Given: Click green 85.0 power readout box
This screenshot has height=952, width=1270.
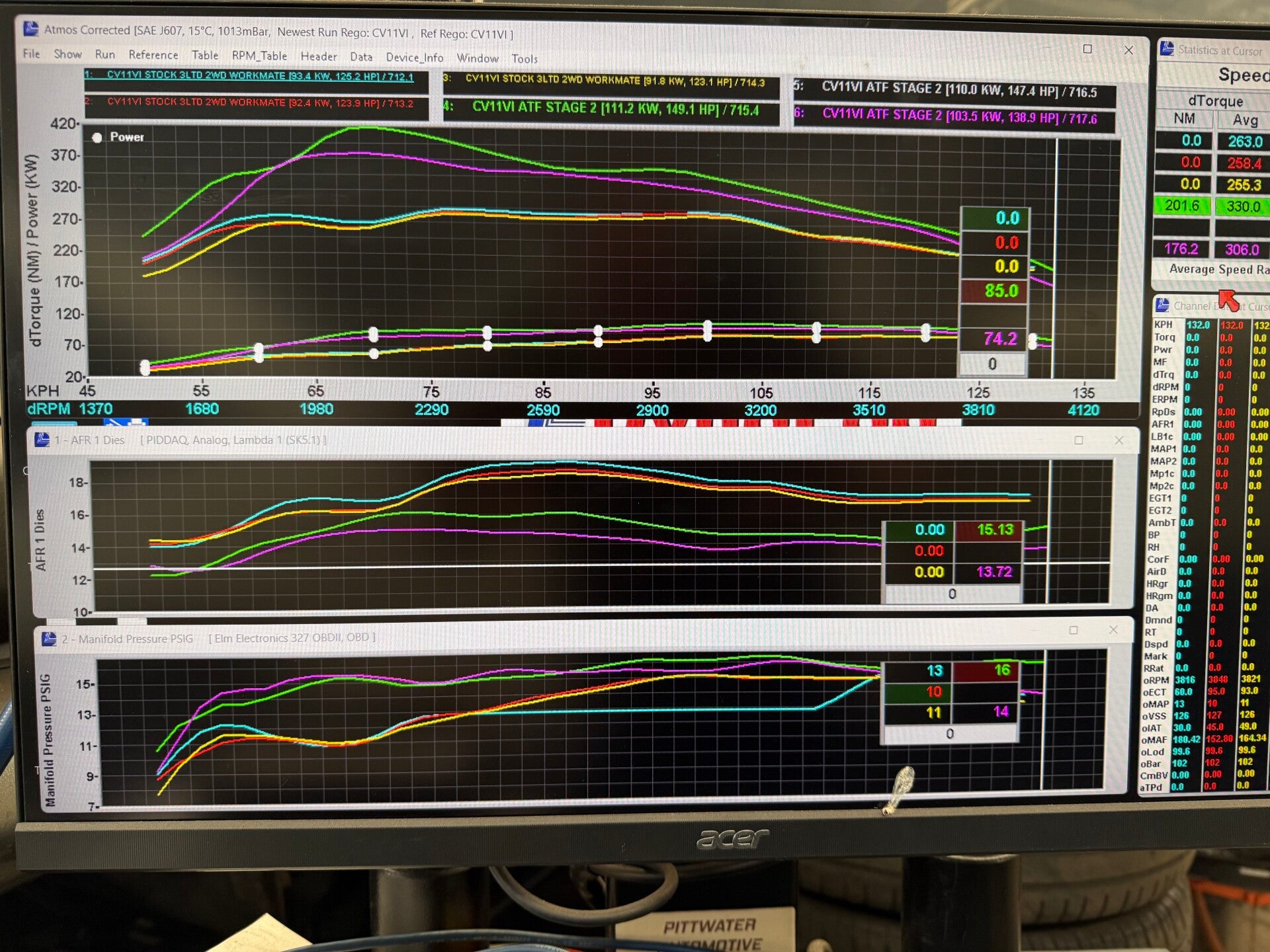Looking at the screenshot, I should pyautogui.click(x=994, y=291).
